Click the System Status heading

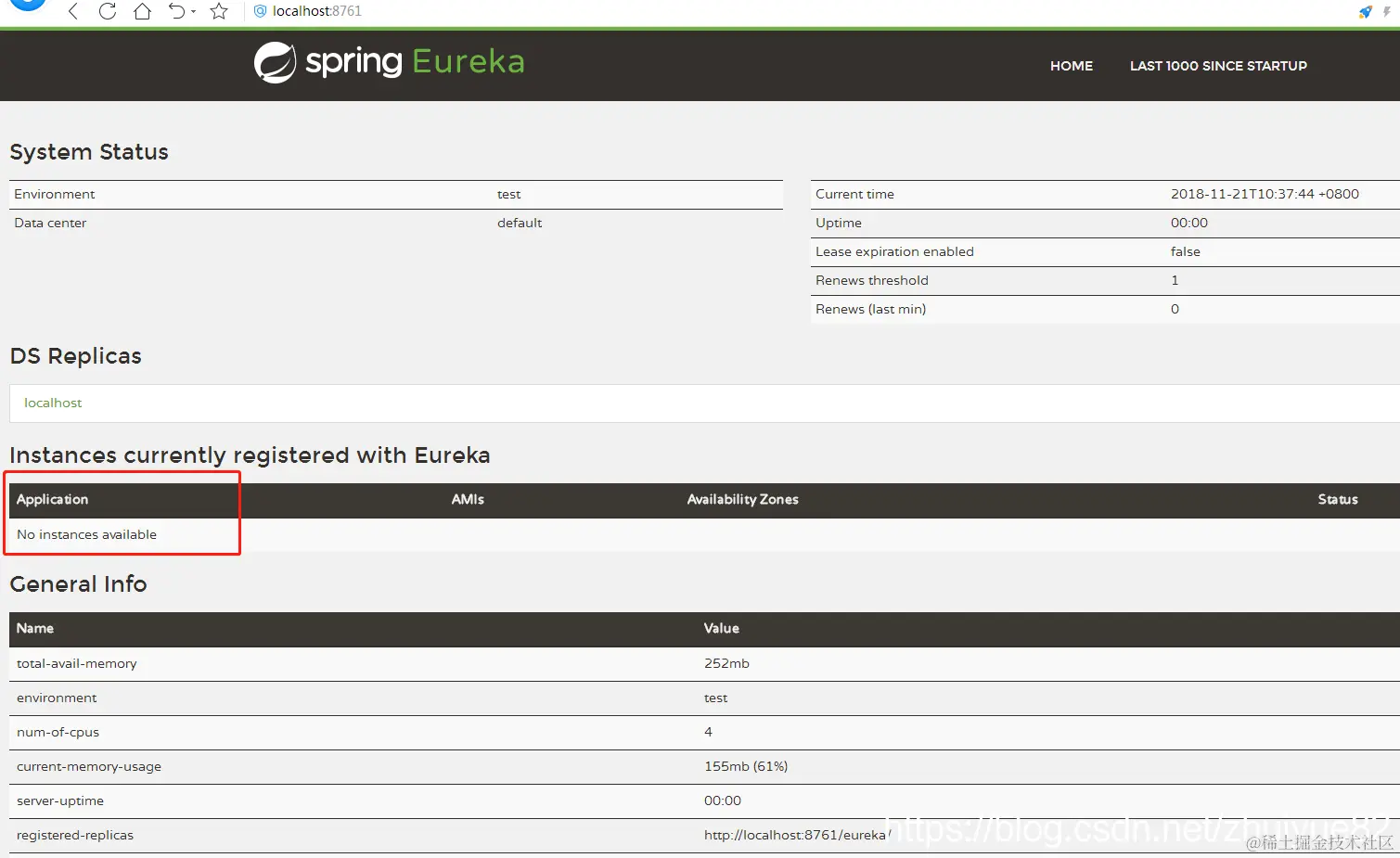pos(89,152)
